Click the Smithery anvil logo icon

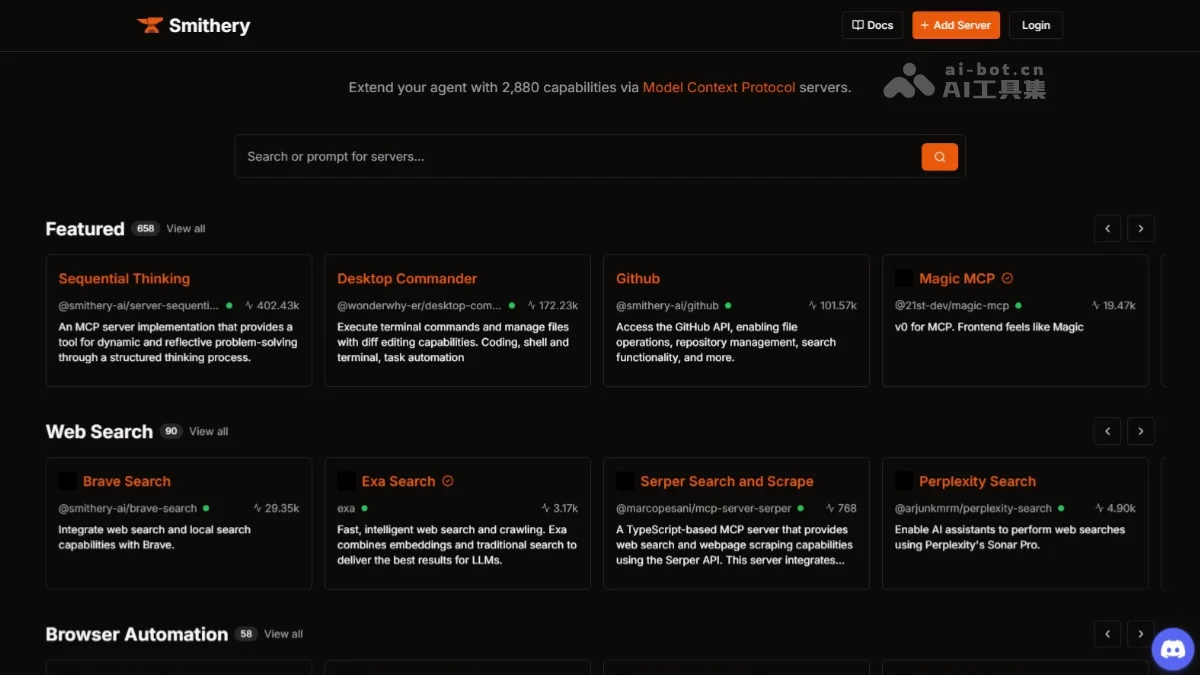coord(150,25)
